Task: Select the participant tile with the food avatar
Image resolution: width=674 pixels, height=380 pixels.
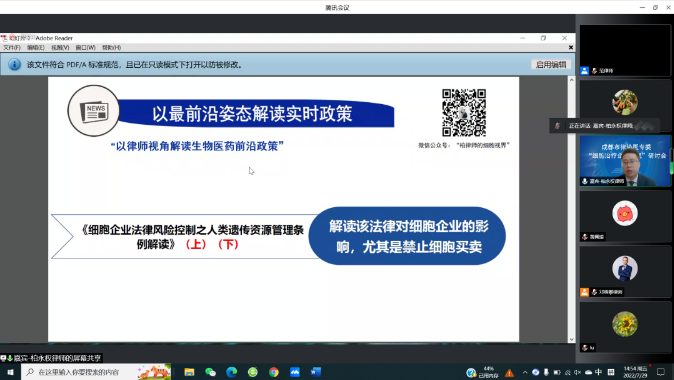Action: (x=625, y=105)
